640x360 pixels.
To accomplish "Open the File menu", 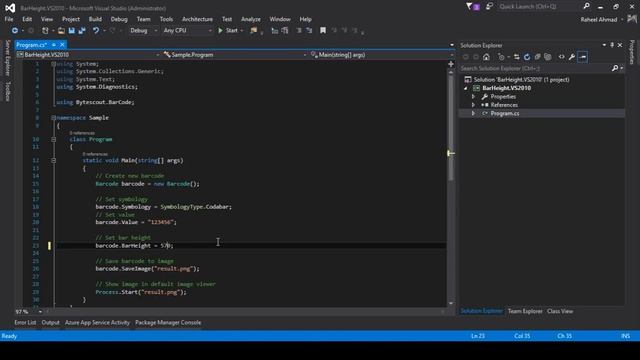I will coord(9,19).
